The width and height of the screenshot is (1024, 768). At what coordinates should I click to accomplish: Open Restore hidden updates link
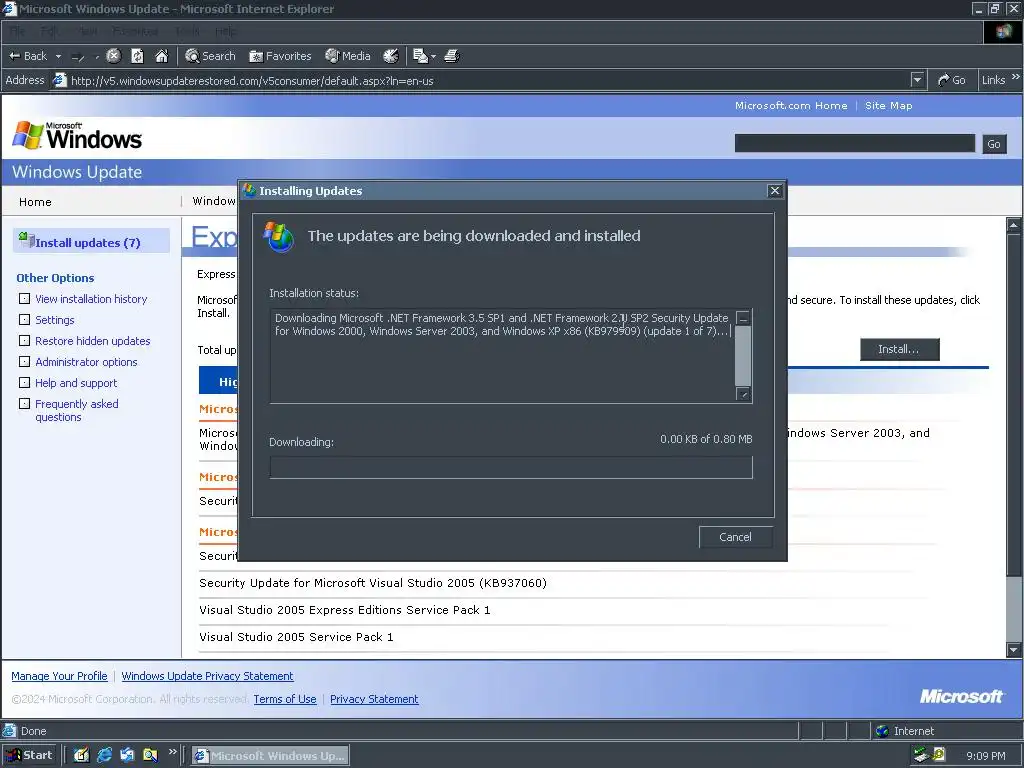click(92, 340)
